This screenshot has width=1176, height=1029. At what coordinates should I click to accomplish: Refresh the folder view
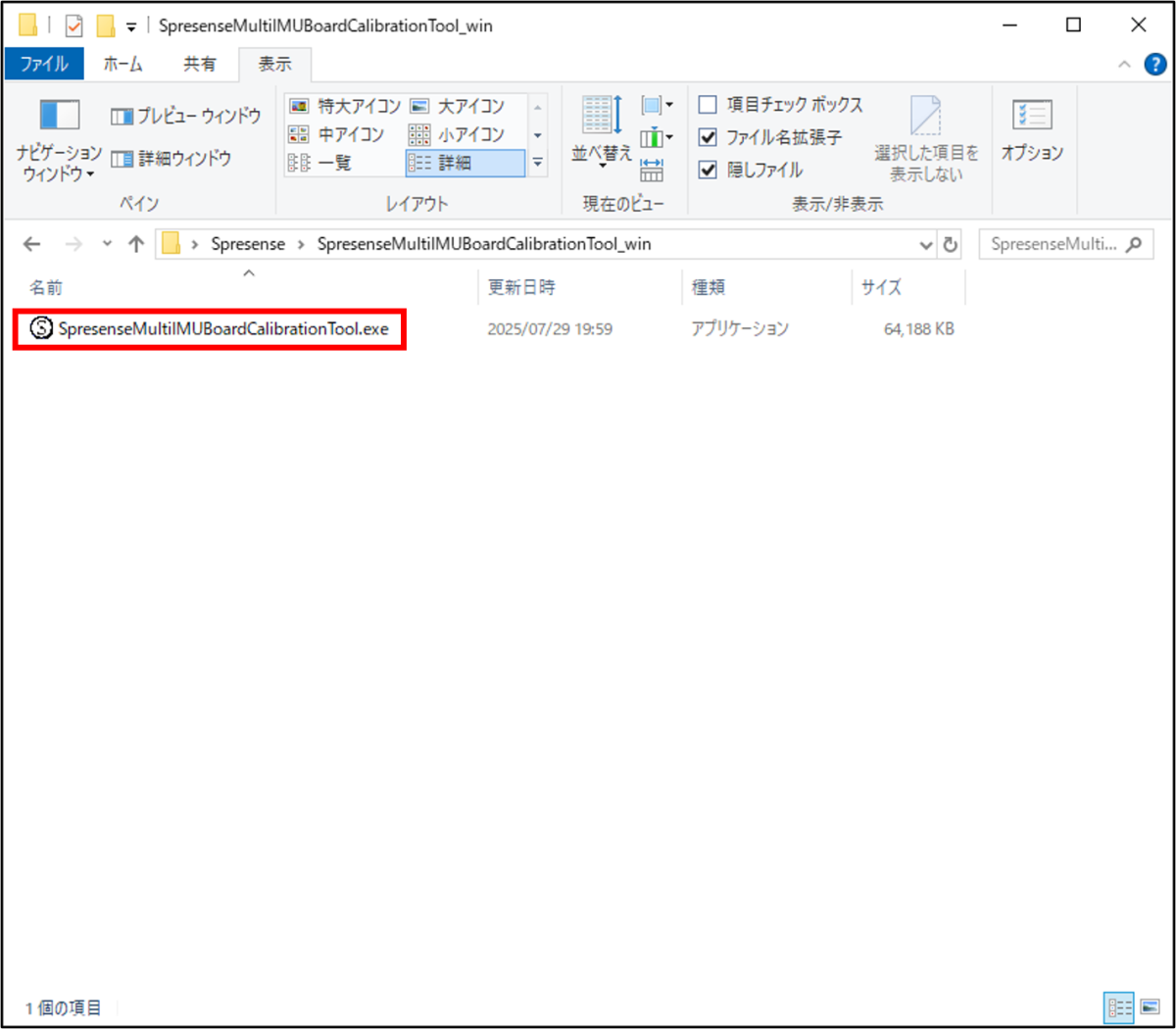tap(950, 245)
